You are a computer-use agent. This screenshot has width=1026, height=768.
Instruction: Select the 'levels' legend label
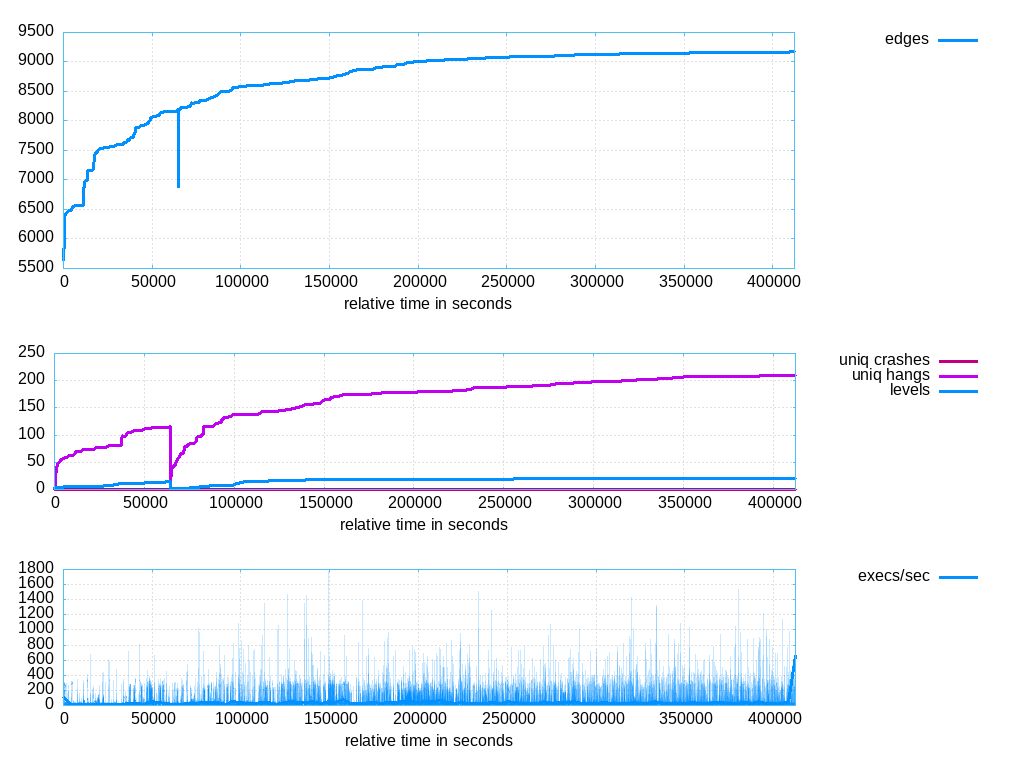click(x=910, y=390)
